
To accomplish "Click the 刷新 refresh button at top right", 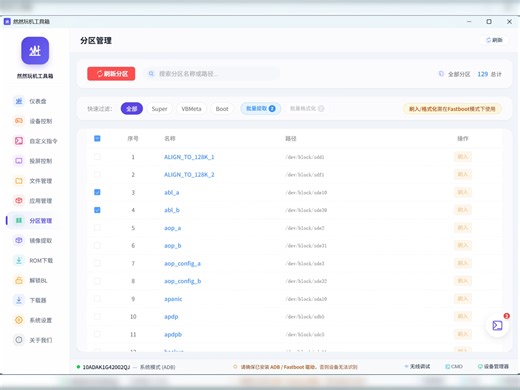I will coord(494,40).
